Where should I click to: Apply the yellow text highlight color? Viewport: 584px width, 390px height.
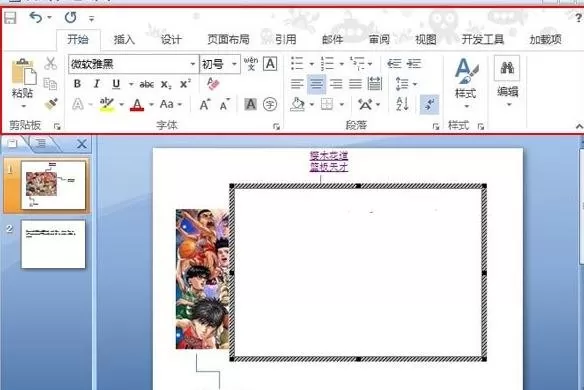click(x=107, y=104)
